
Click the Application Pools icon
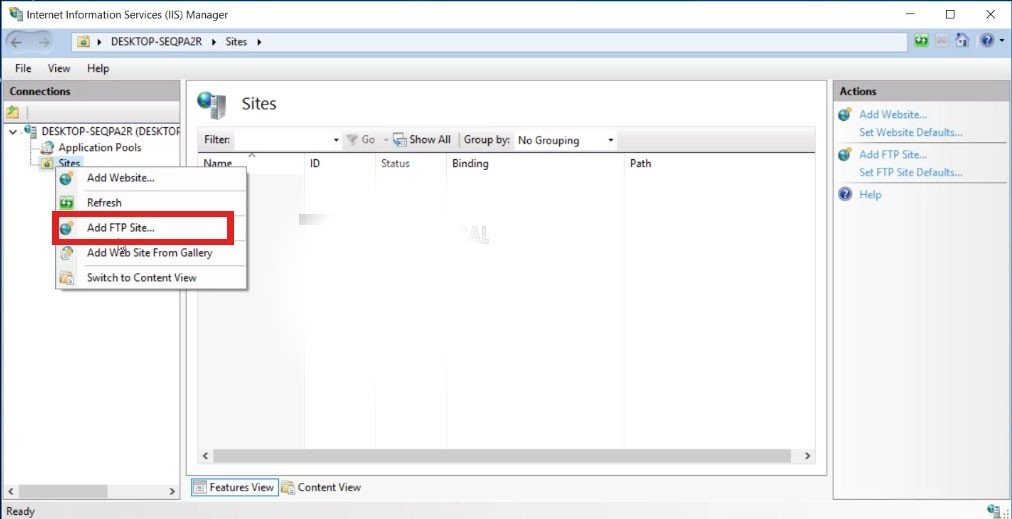click(47, 148)
